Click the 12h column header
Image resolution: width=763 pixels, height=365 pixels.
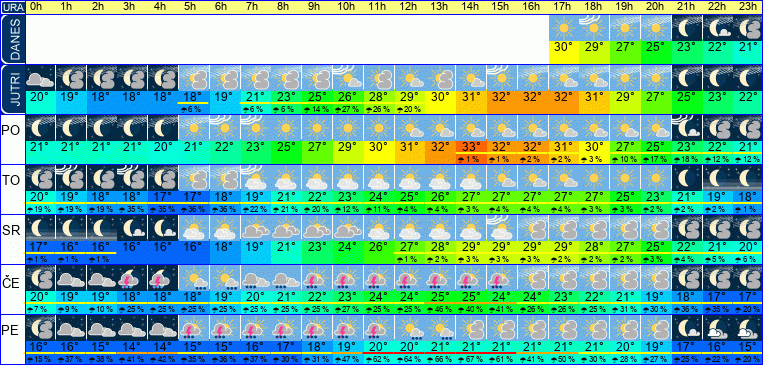(408, 7)
